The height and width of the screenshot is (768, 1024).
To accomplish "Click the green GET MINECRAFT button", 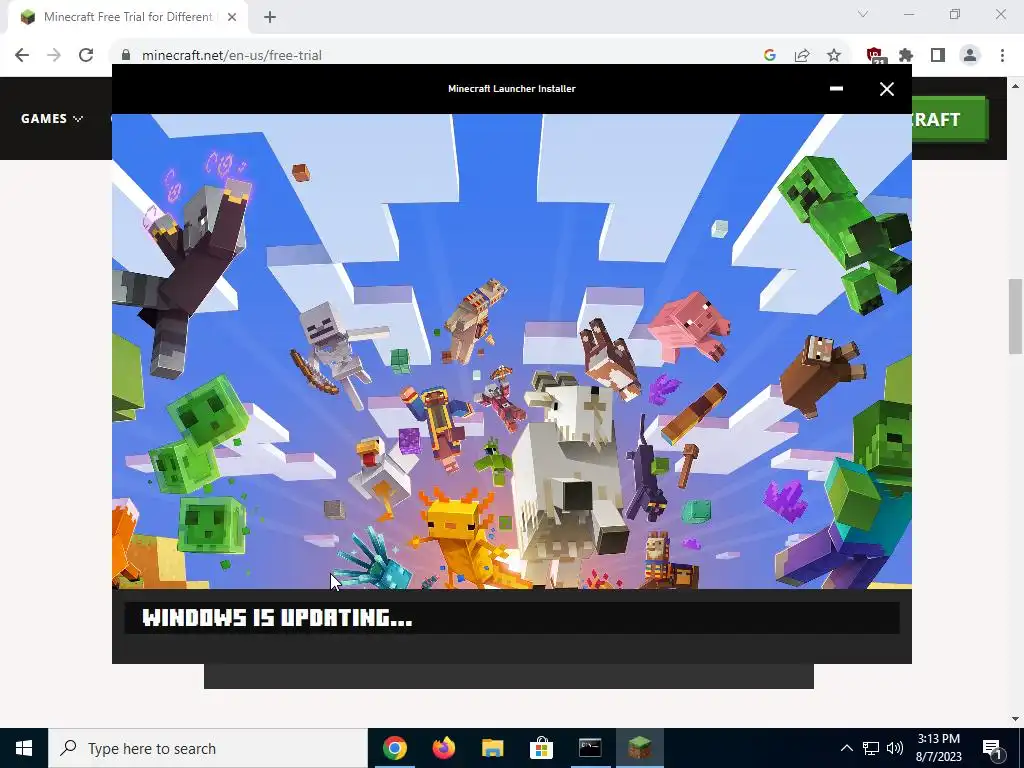I will (949, 119).
